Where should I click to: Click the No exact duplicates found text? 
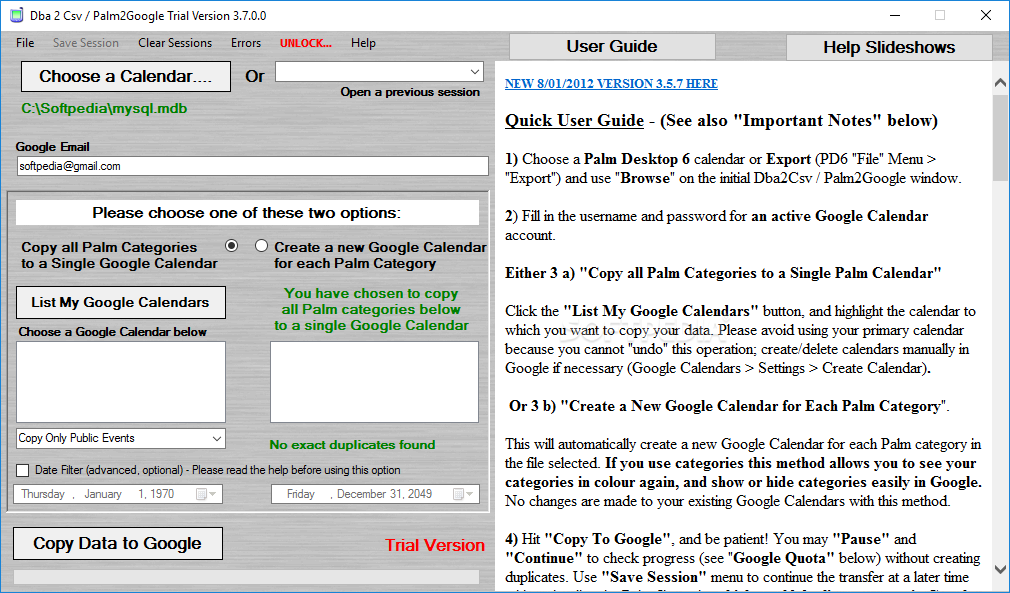[x=352, y=445]
